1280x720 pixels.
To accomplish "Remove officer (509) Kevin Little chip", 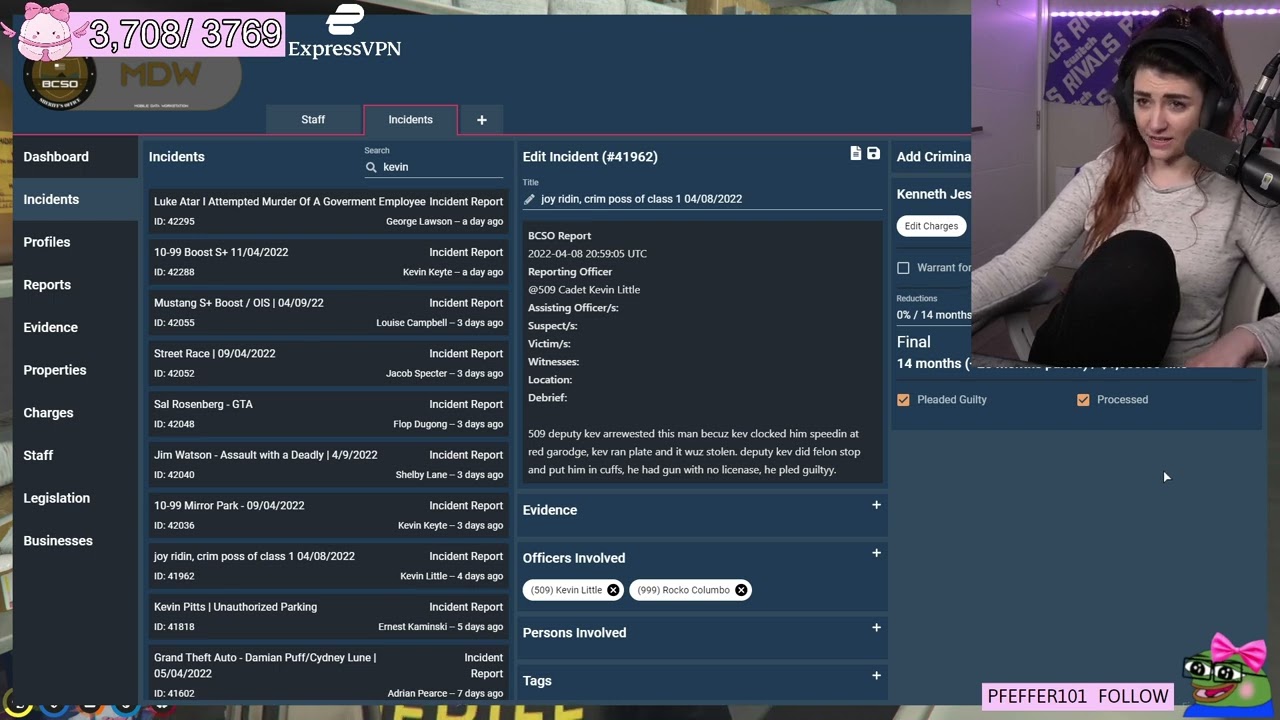I will click(613, 590).
